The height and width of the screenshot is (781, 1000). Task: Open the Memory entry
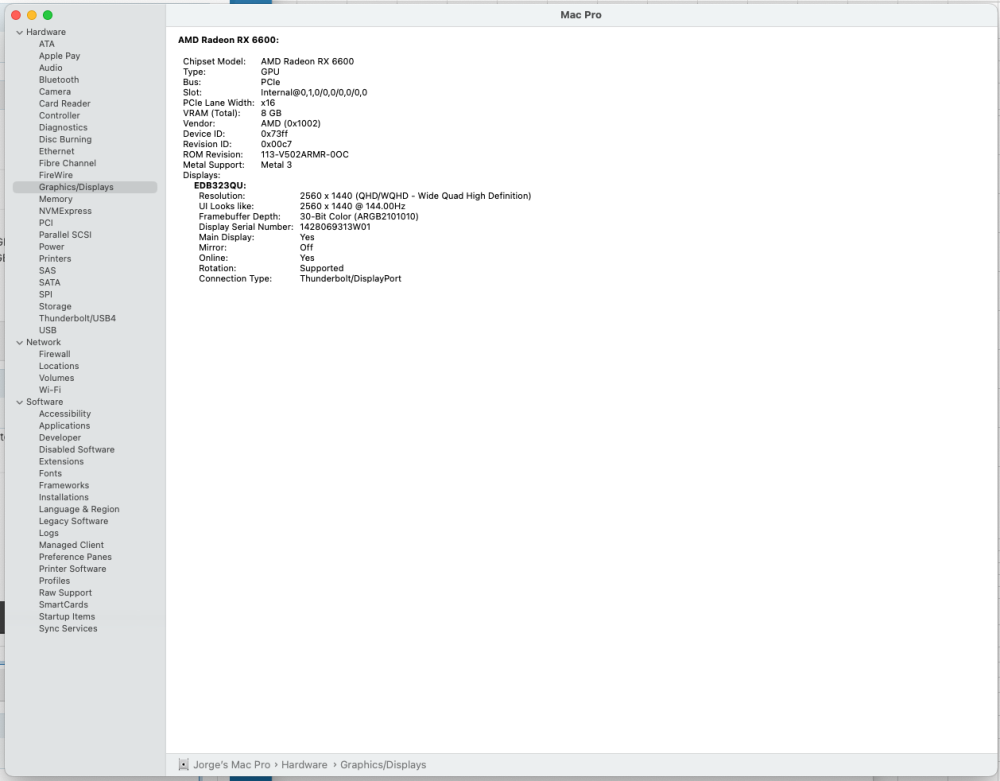[55, 199]
